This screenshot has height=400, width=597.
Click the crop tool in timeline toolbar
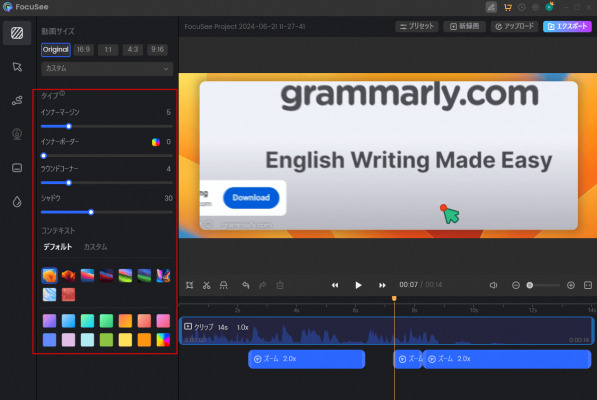189,285
